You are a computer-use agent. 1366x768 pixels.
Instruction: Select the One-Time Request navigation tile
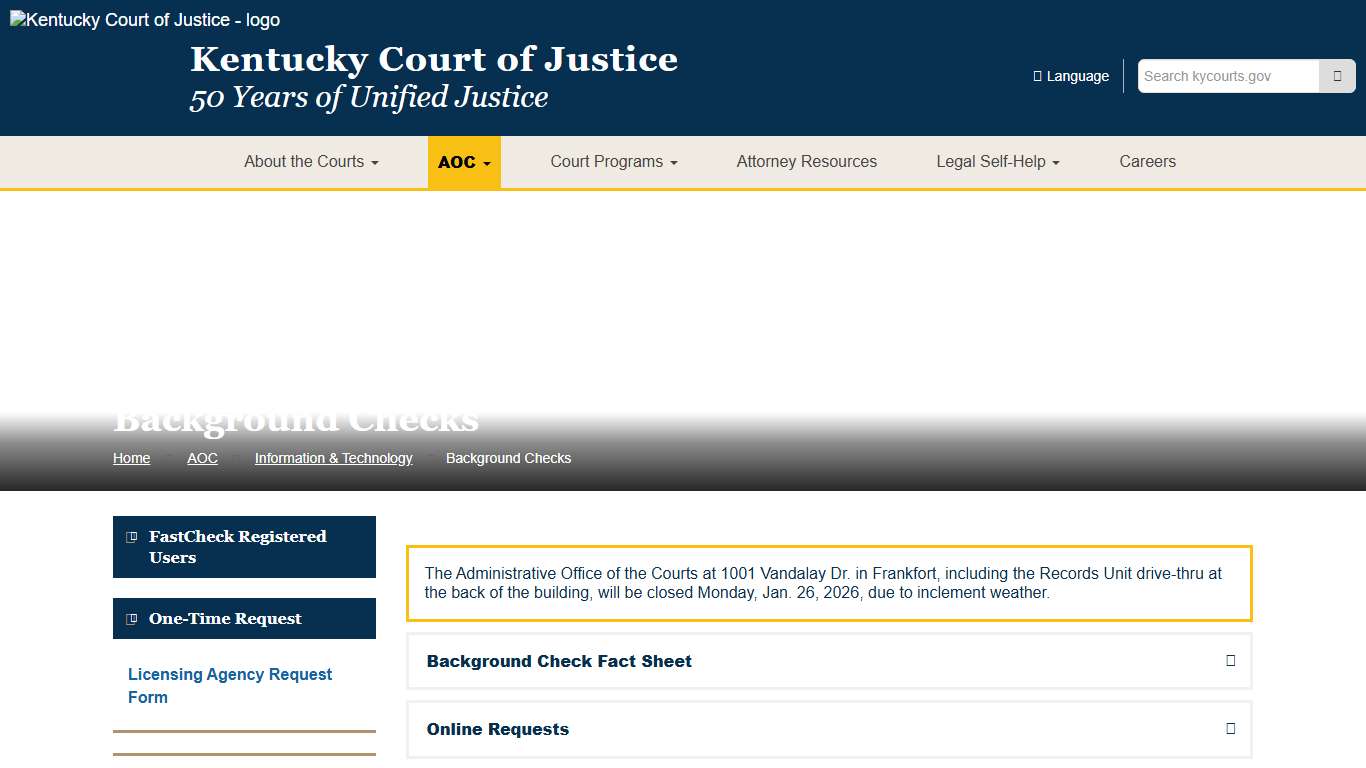[244, 618]
